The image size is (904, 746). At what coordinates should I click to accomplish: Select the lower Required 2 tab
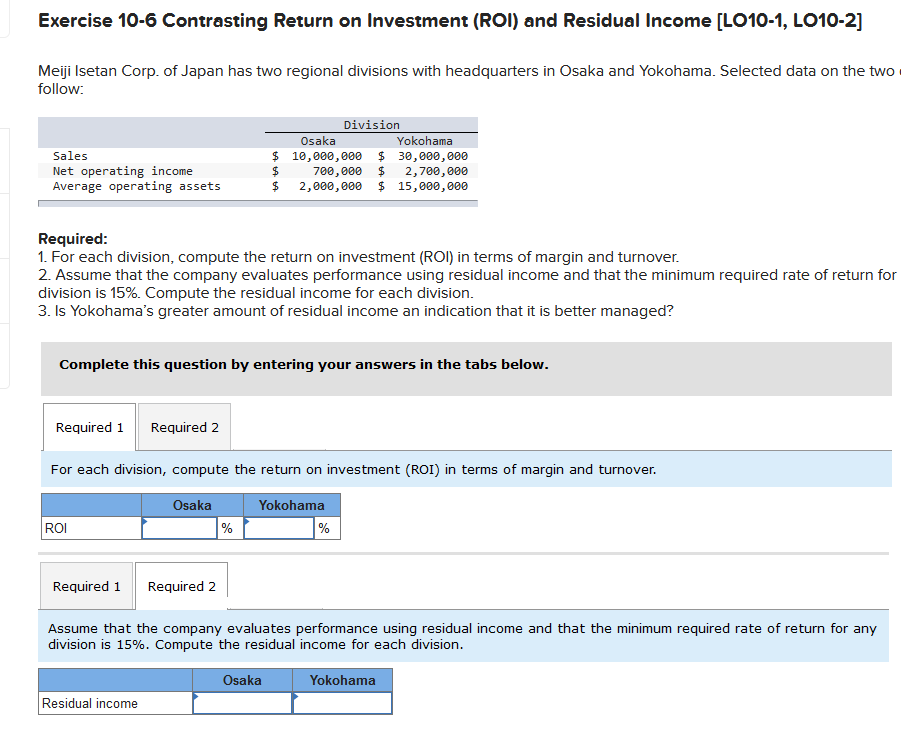click(x=182, y=586)
